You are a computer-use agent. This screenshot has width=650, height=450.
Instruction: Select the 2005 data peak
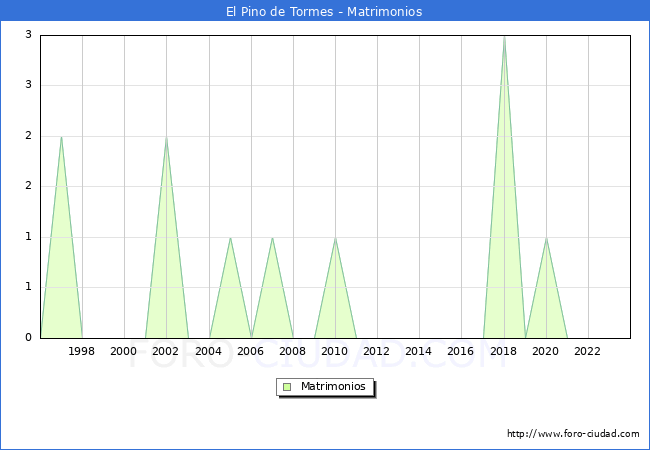tap(230, 238)
